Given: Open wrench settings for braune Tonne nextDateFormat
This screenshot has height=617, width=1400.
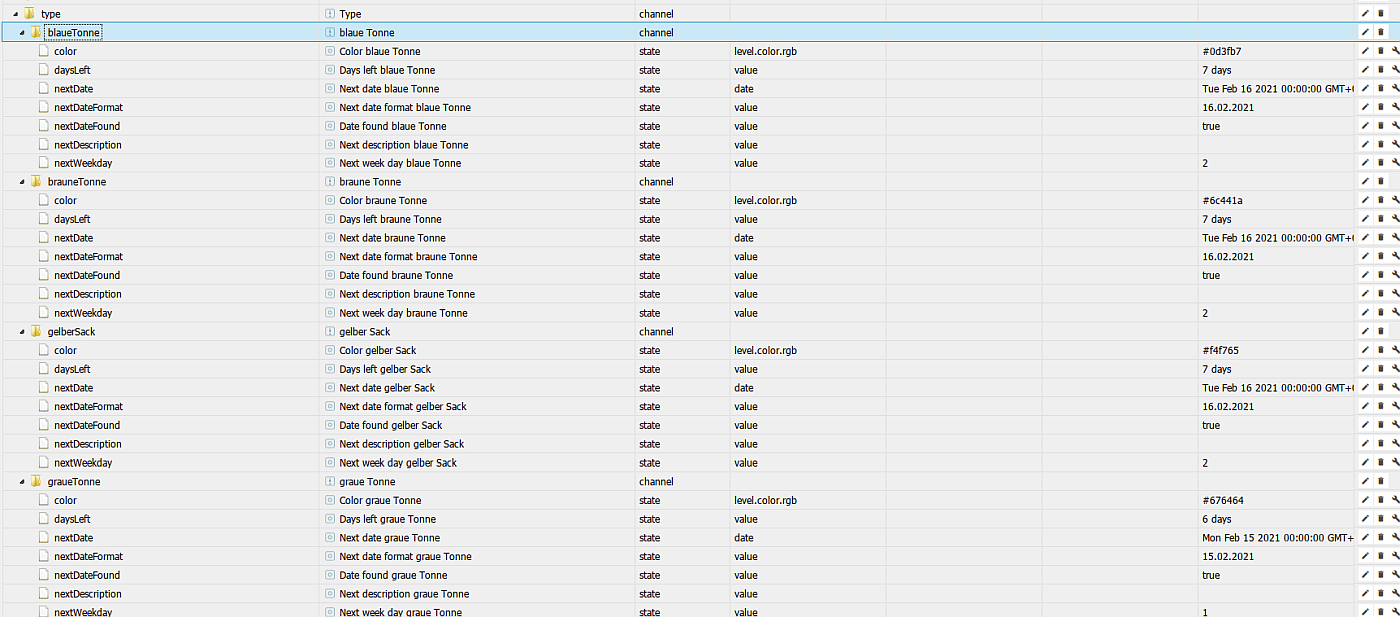Looking at the screenshot, I should 1396,257.
